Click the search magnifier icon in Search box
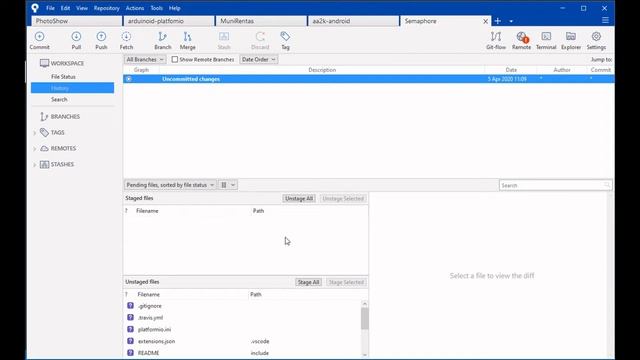The image size is (640, 360). pyautogui.click(x=607, y=185)
